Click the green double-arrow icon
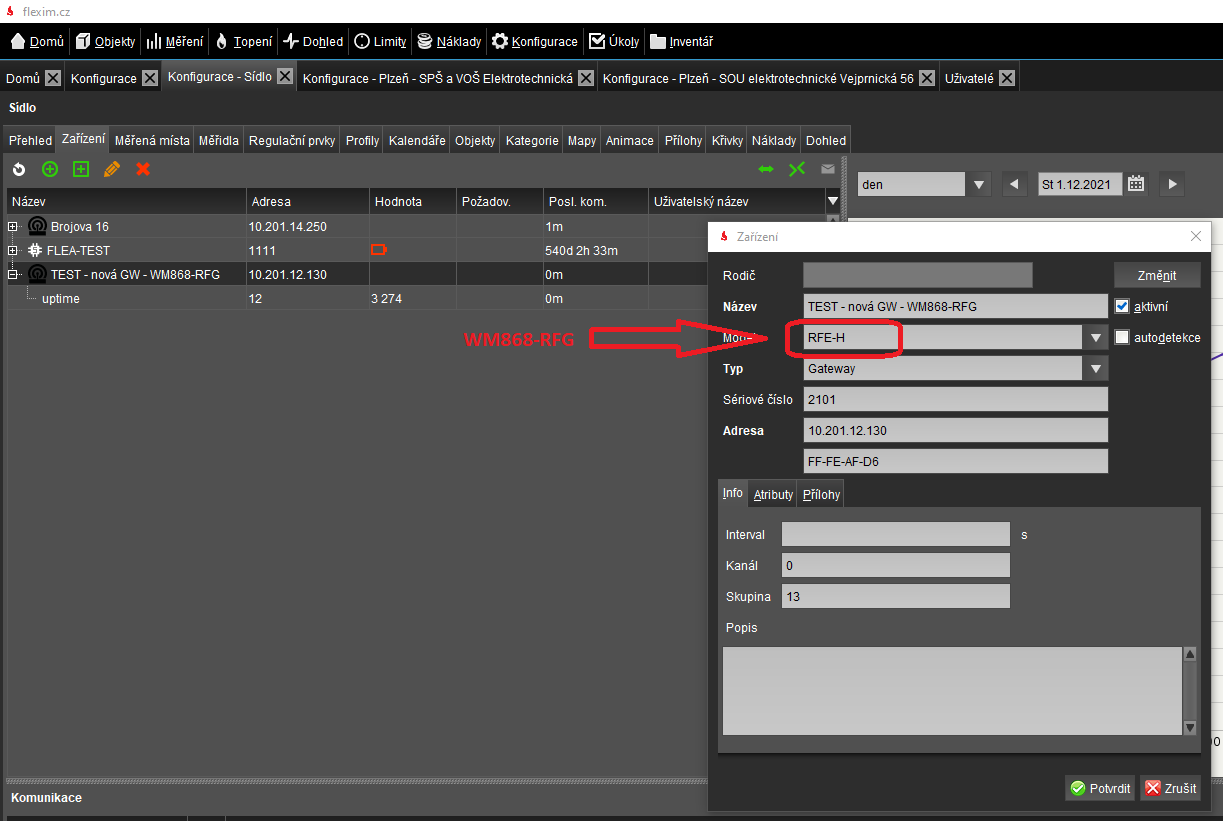 click(x=766, y=169)
